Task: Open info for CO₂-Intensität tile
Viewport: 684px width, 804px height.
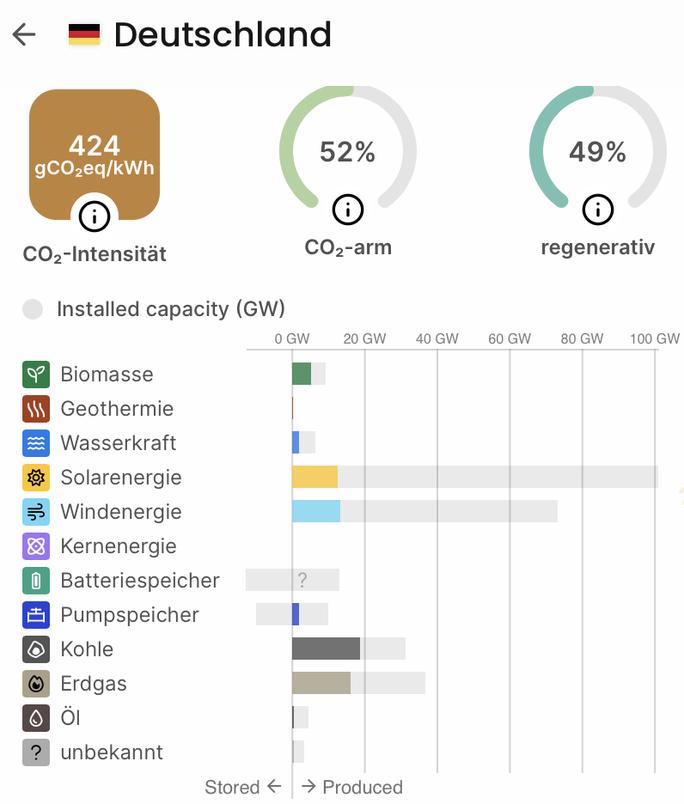Action: [94, 214]
